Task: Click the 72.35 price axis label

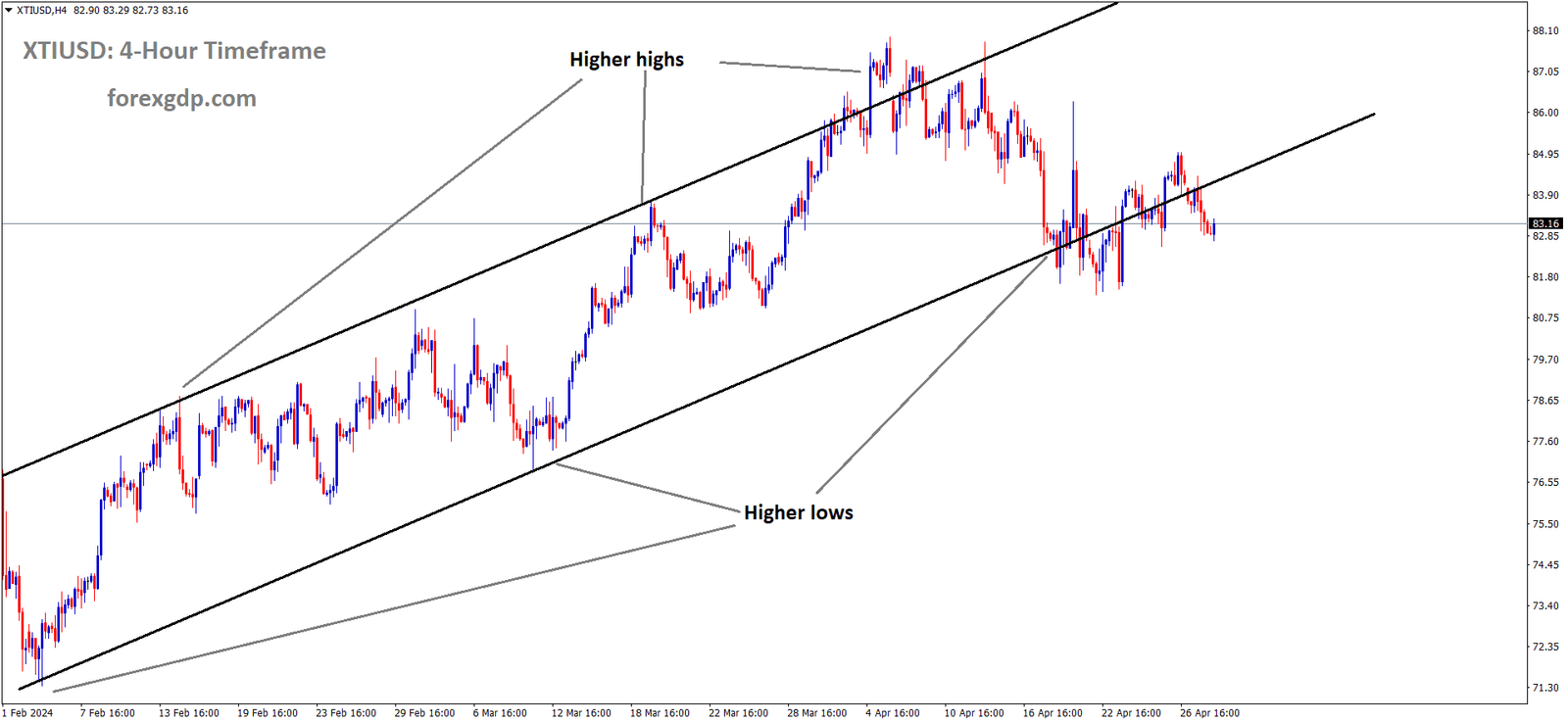Action: click(x=1545, y=647)
